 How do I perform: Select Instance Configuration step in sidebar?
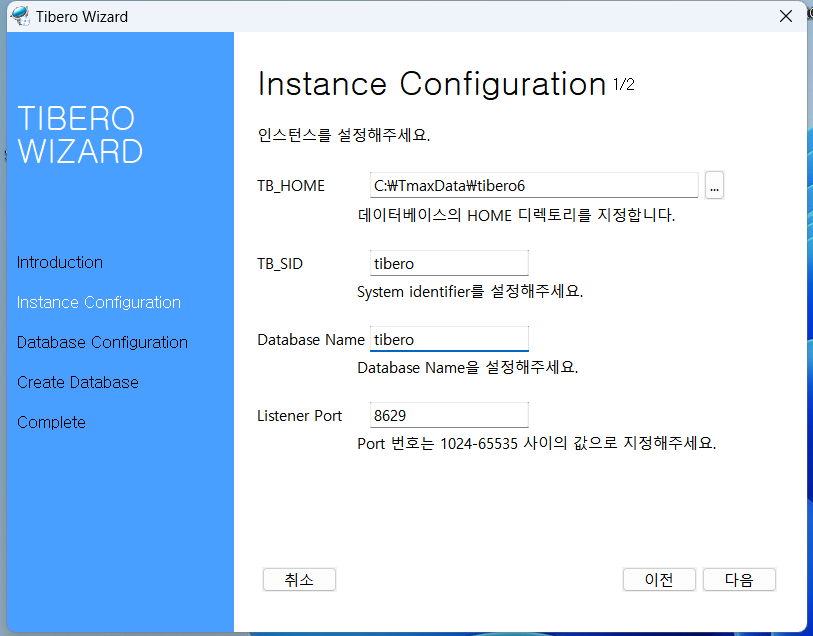[x=99, y=302]
